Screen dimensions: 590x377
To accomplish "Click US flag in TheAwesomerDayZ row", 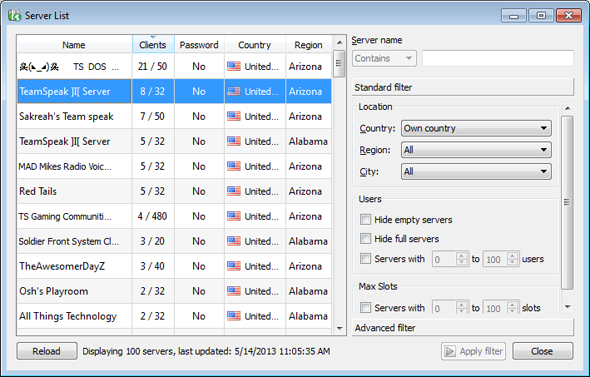I will click(234, 266).
